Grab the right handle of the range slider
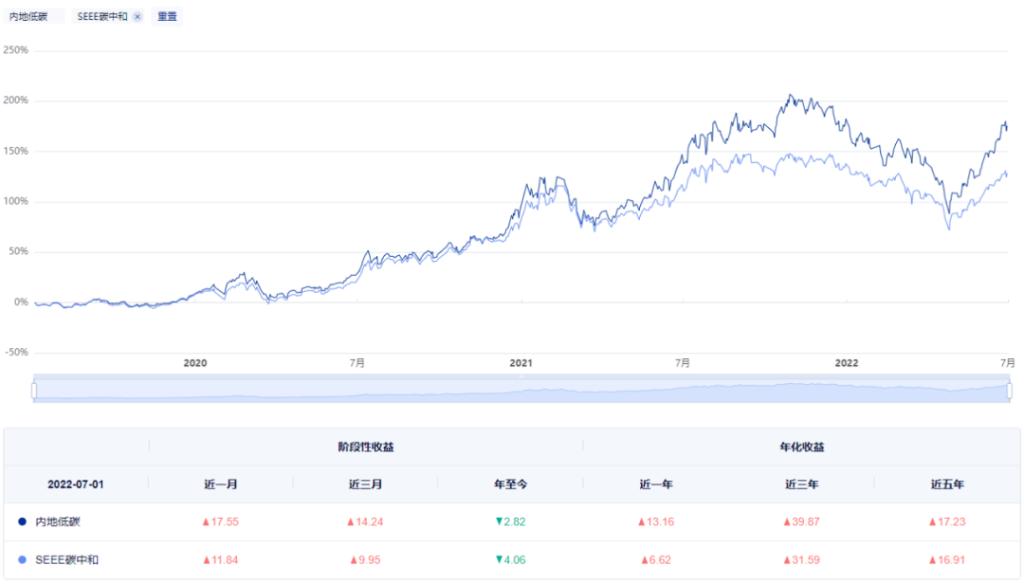 click(x=1009, y=390)
